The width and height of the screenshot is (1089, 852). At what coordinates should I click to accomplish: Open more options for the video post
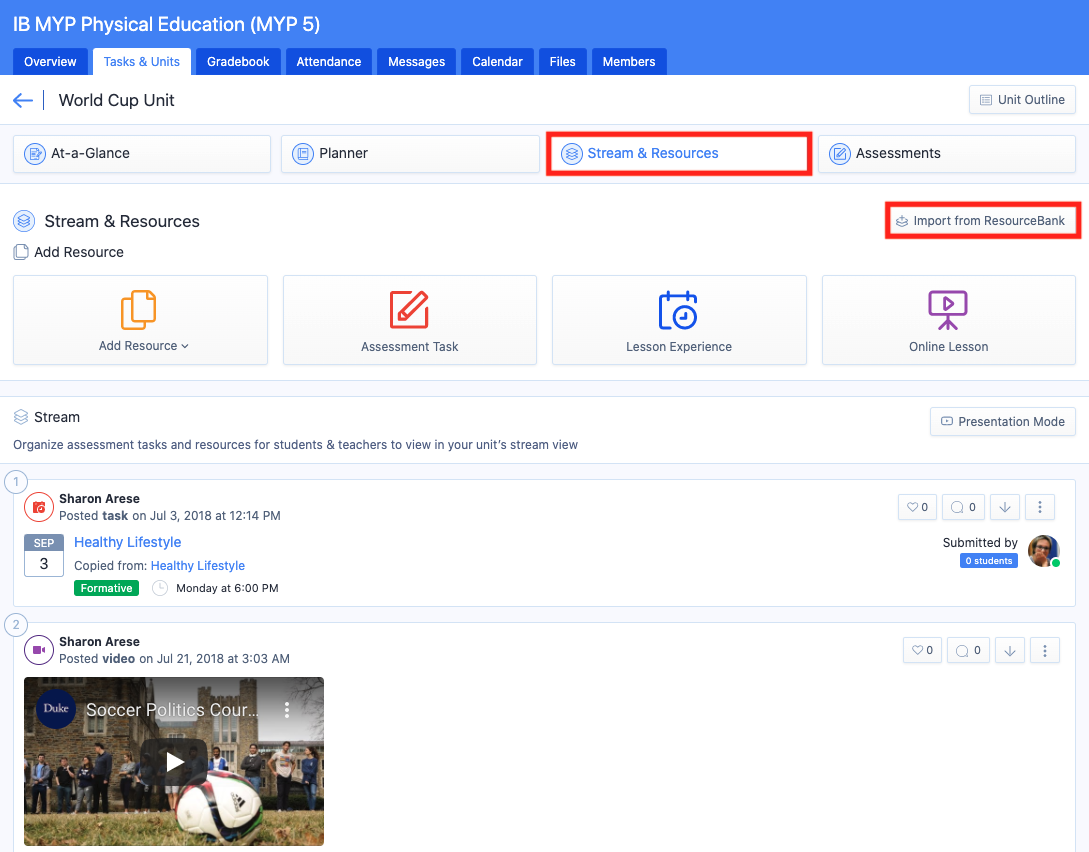1045,650
